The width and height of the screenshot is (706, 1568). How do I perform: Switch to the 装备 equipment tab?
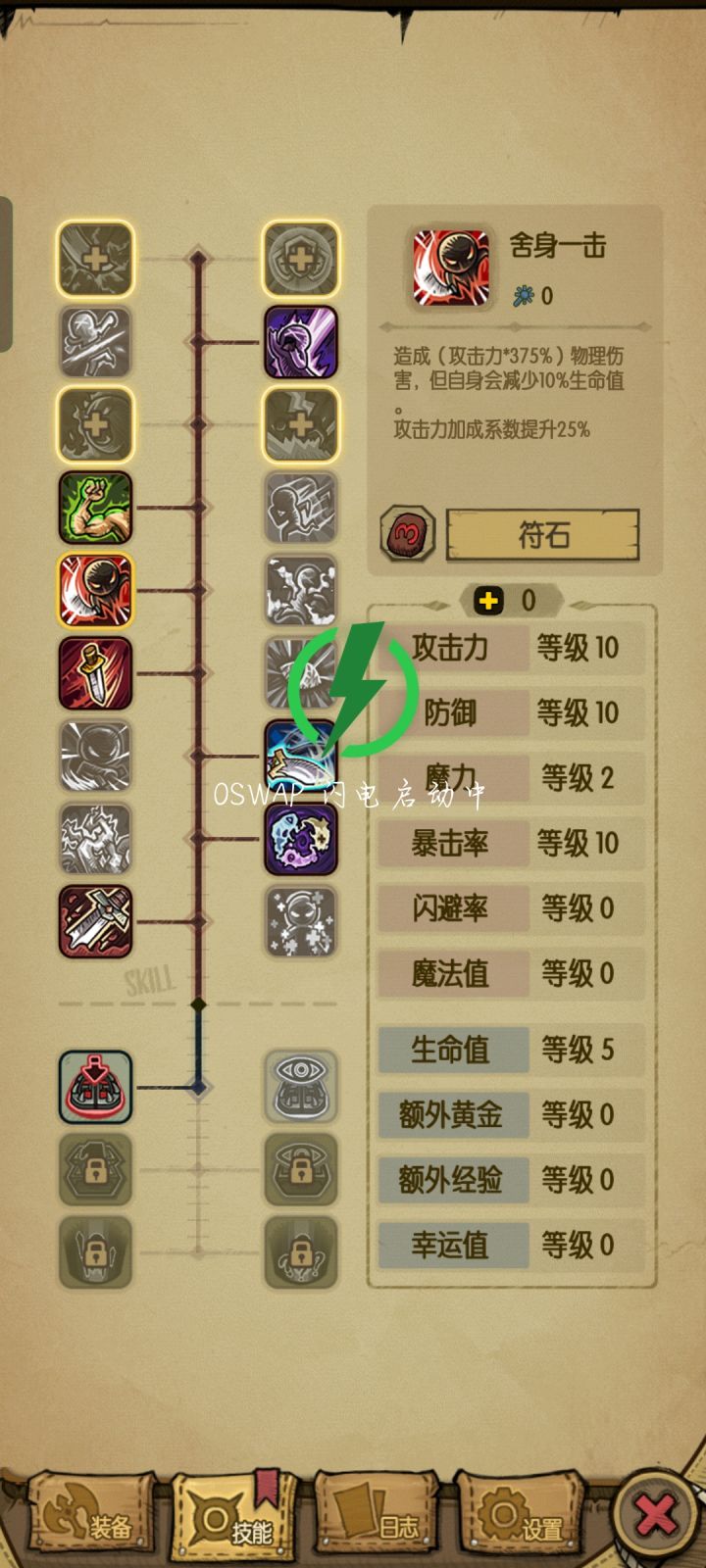pos(90,1517)
